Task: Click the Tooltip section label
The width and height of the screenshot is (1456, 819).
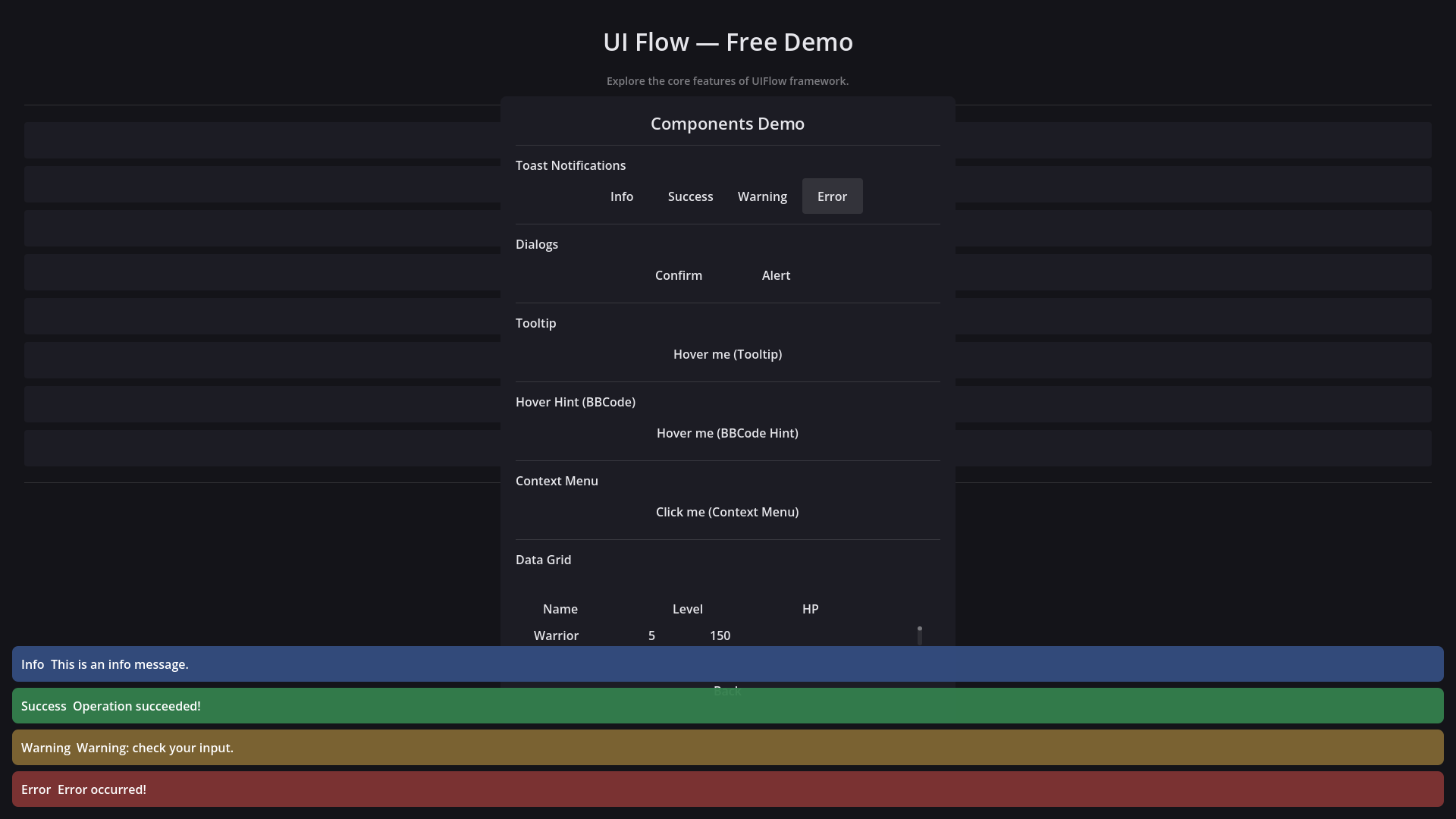Action: pyautogui.click(x=536, y=323)
